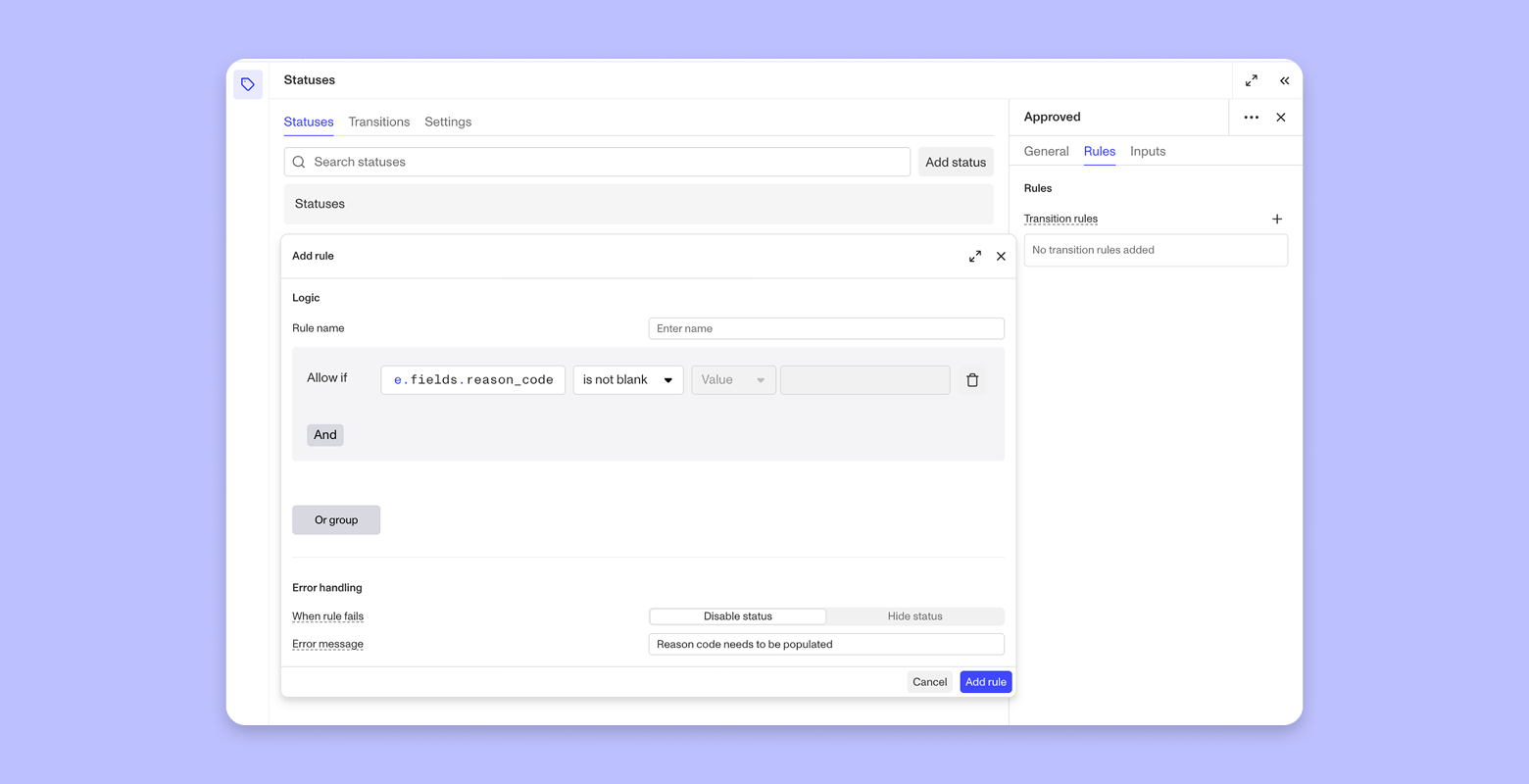Click the tag icon in the left sidebar
This screenshot has height=784, width=1529.
[248, 84]
